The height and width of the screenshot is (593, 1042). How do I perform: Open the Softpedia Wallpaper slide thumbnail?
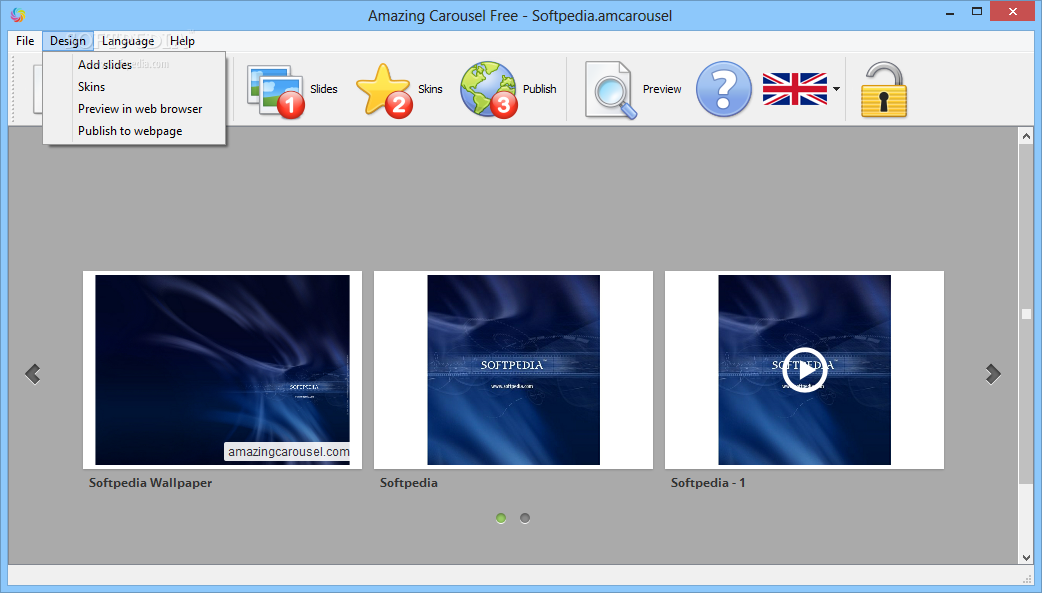(x=222, y=370)
